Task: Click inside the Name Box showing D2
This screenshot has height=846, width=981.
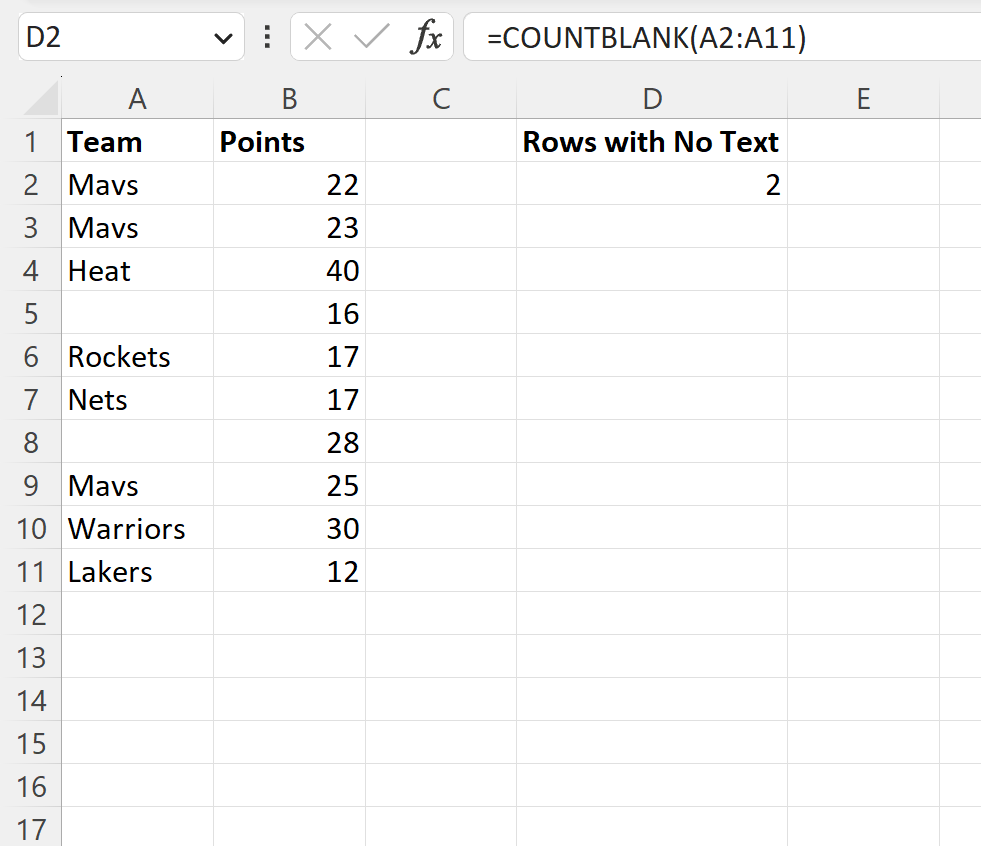Action: tap(110, 38)
